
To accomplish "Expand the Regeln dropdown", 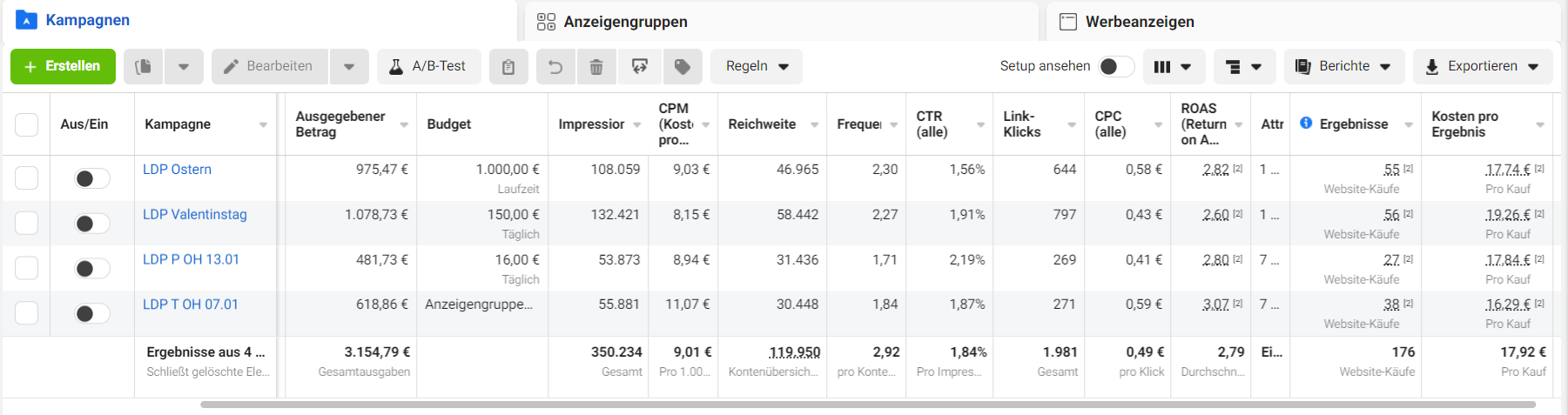I will point(757,66).
